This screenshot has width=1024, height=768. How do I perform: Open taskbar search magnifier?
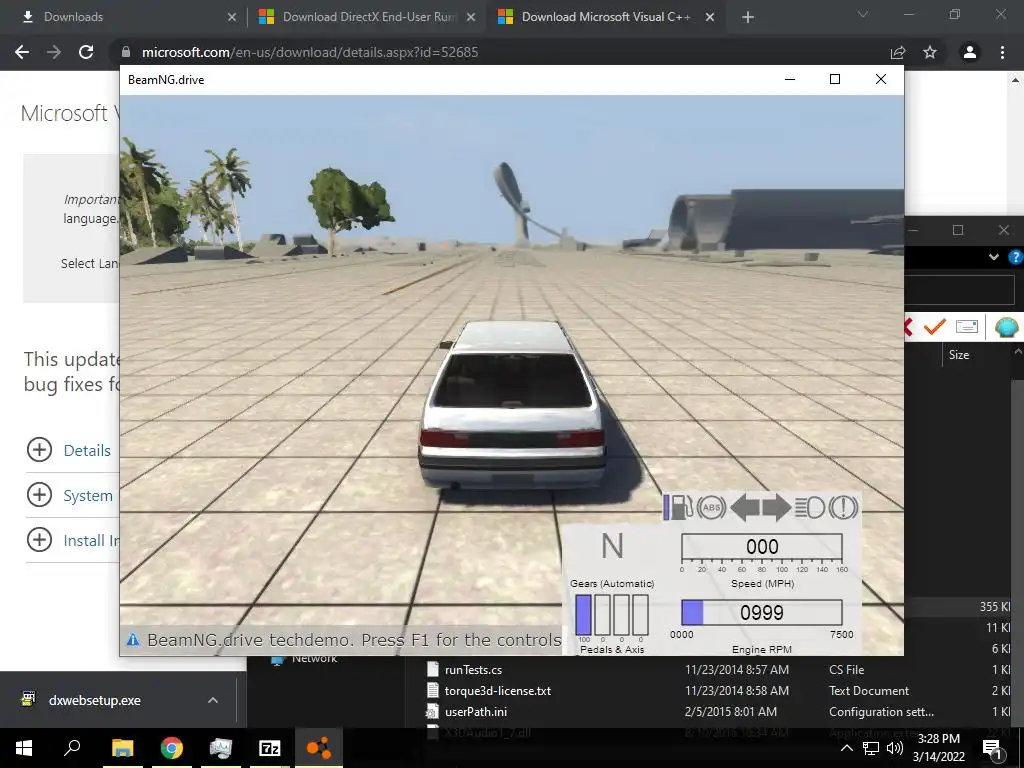pos(72,748)
